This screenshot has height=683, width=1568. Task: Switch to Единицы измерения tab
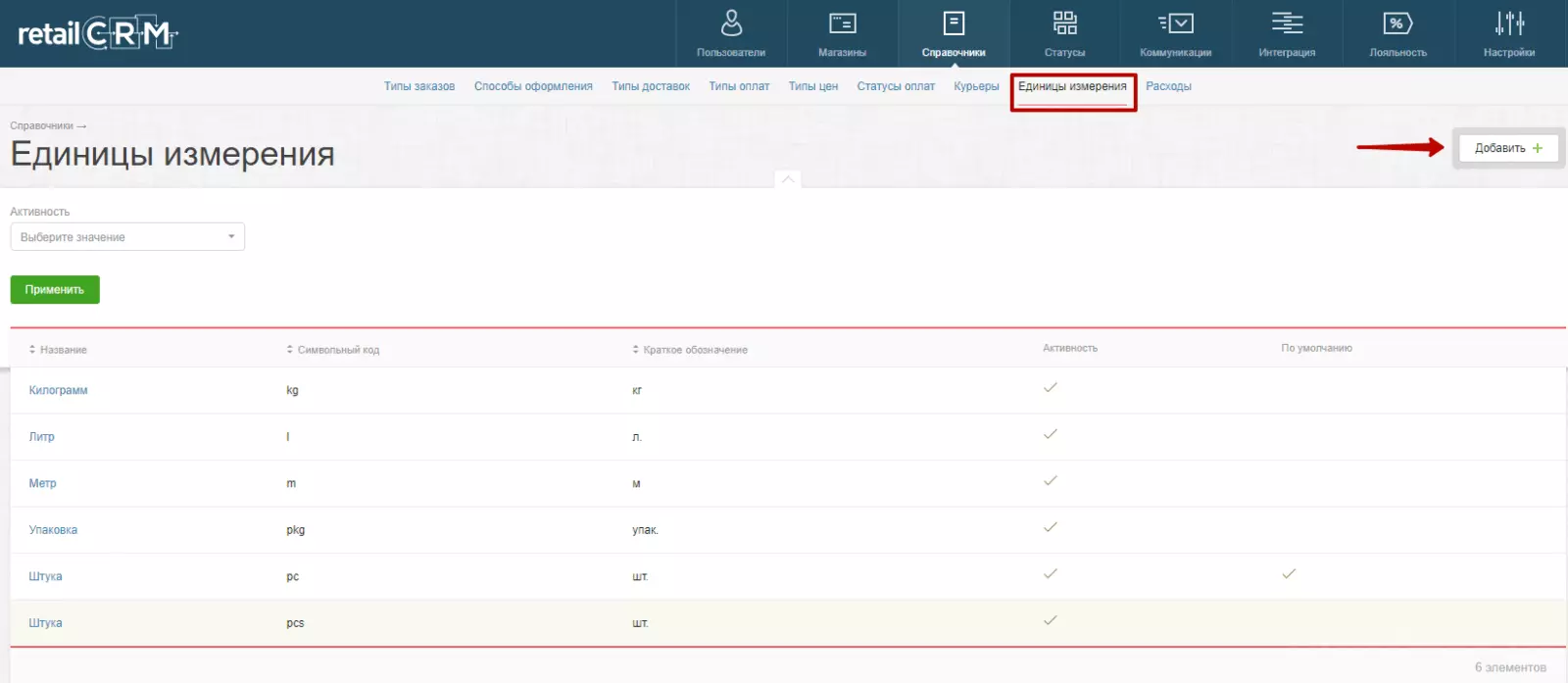tap(1072, 86)
